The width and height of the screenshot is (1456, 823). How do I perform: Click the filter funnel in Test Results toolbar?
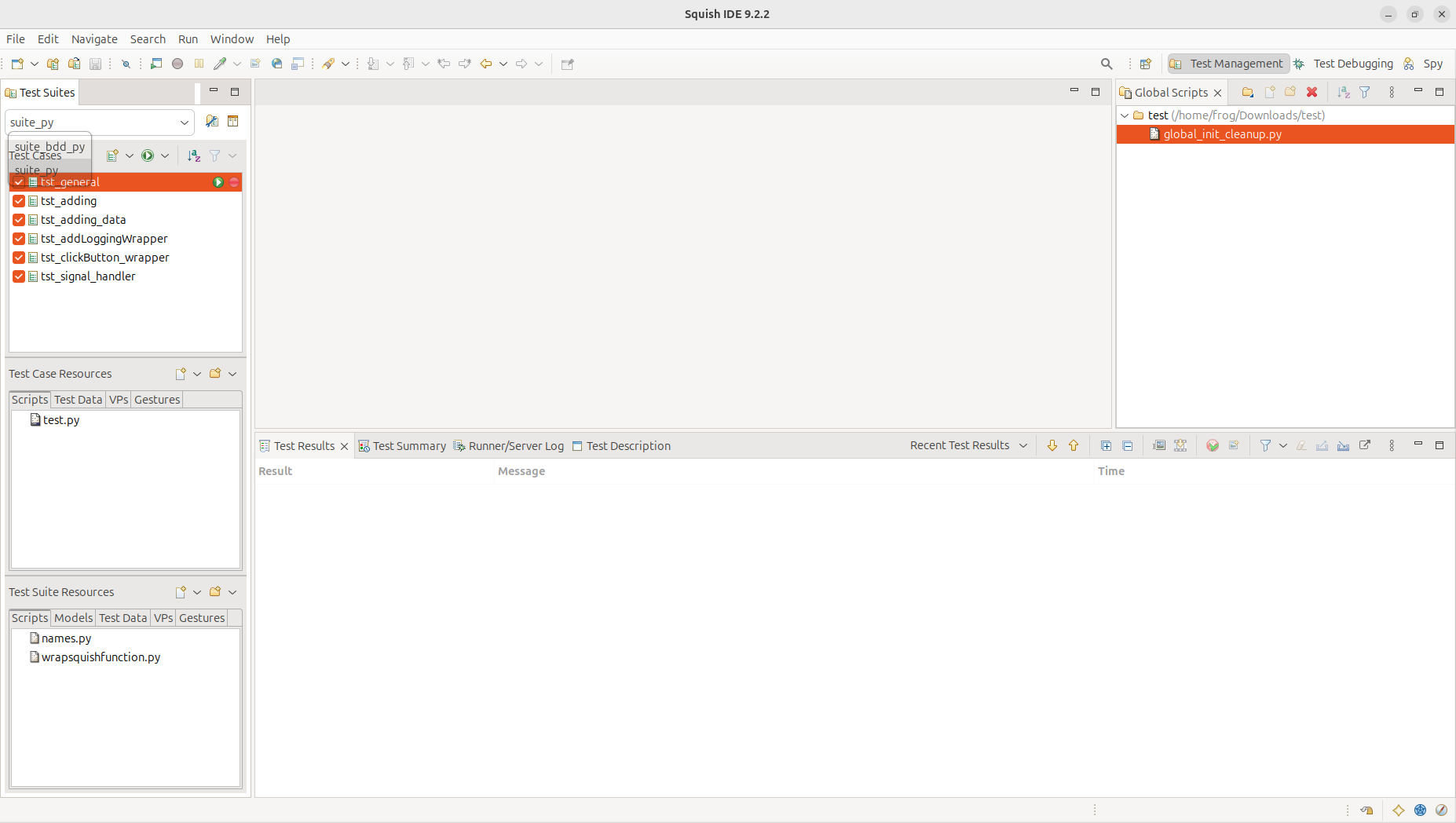[1265, 445]
